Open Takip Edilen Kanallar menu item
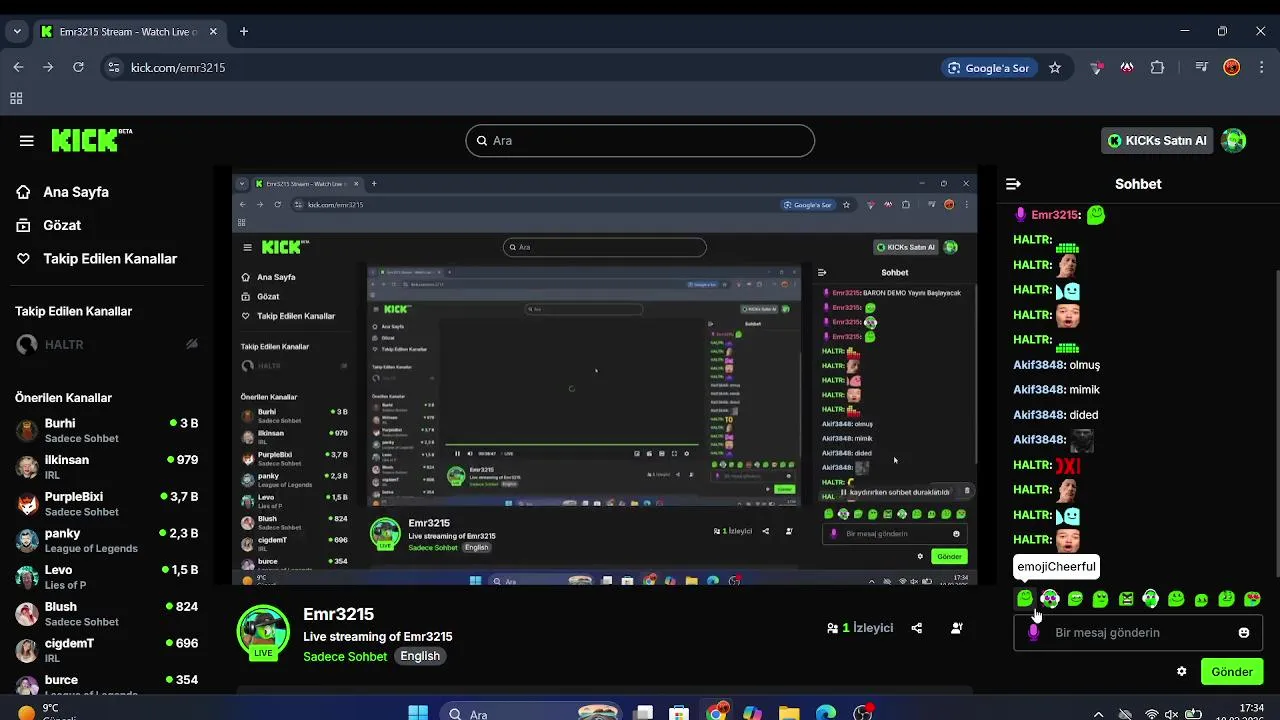 96,258
